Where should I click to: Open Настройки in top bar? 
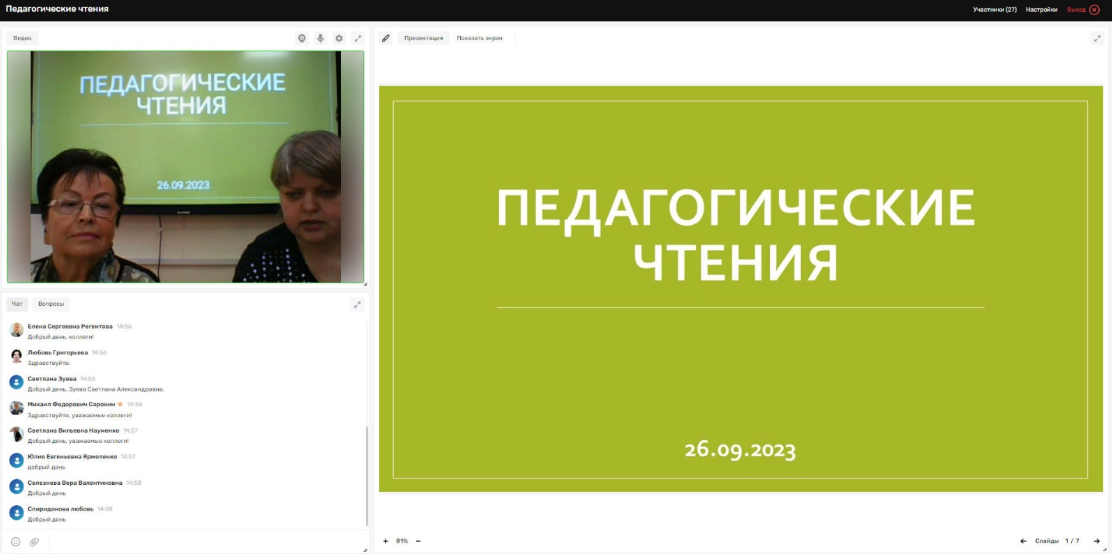click(x=1041, y=10)
